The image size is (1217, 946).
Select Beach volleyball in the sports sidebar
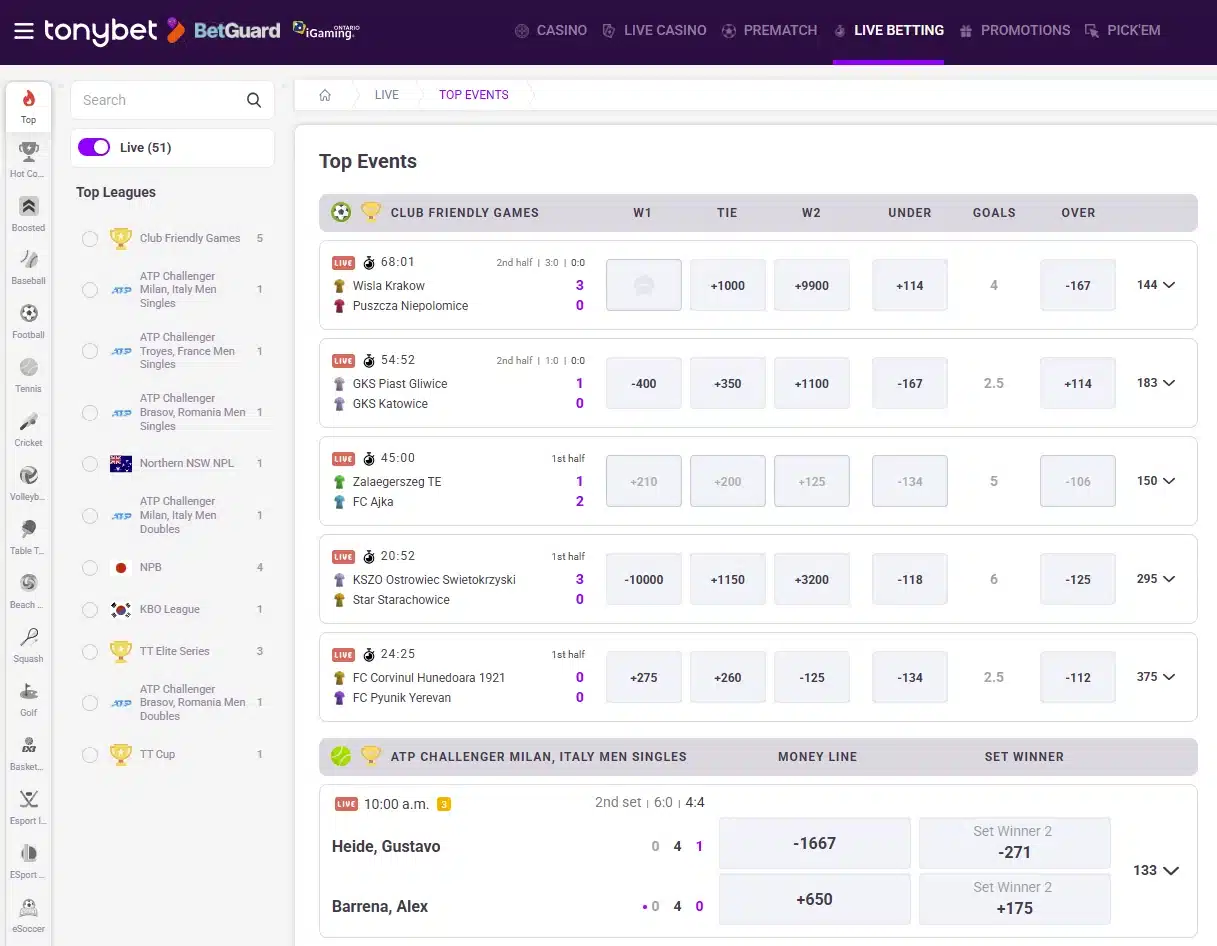coord(28,591)
